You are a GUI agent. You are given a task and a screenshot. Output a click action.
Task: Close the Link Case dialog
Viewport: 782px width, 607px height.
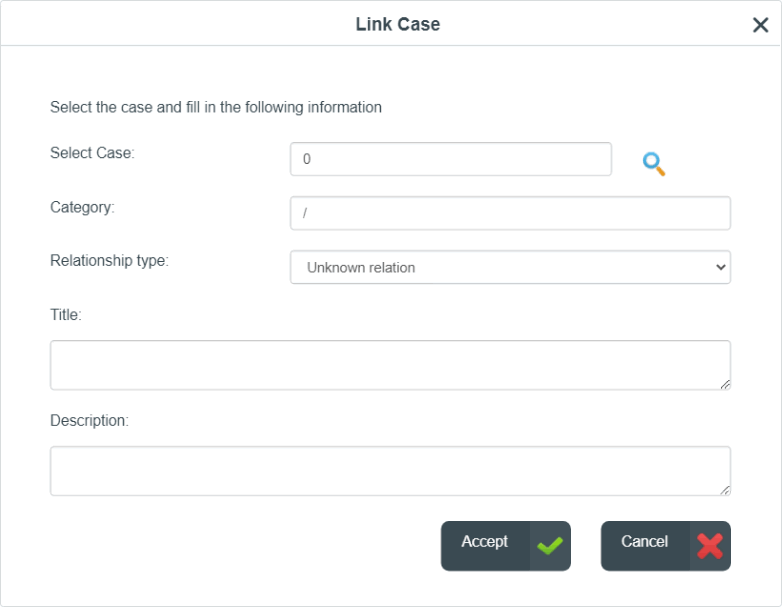click(x=761, y=24)
